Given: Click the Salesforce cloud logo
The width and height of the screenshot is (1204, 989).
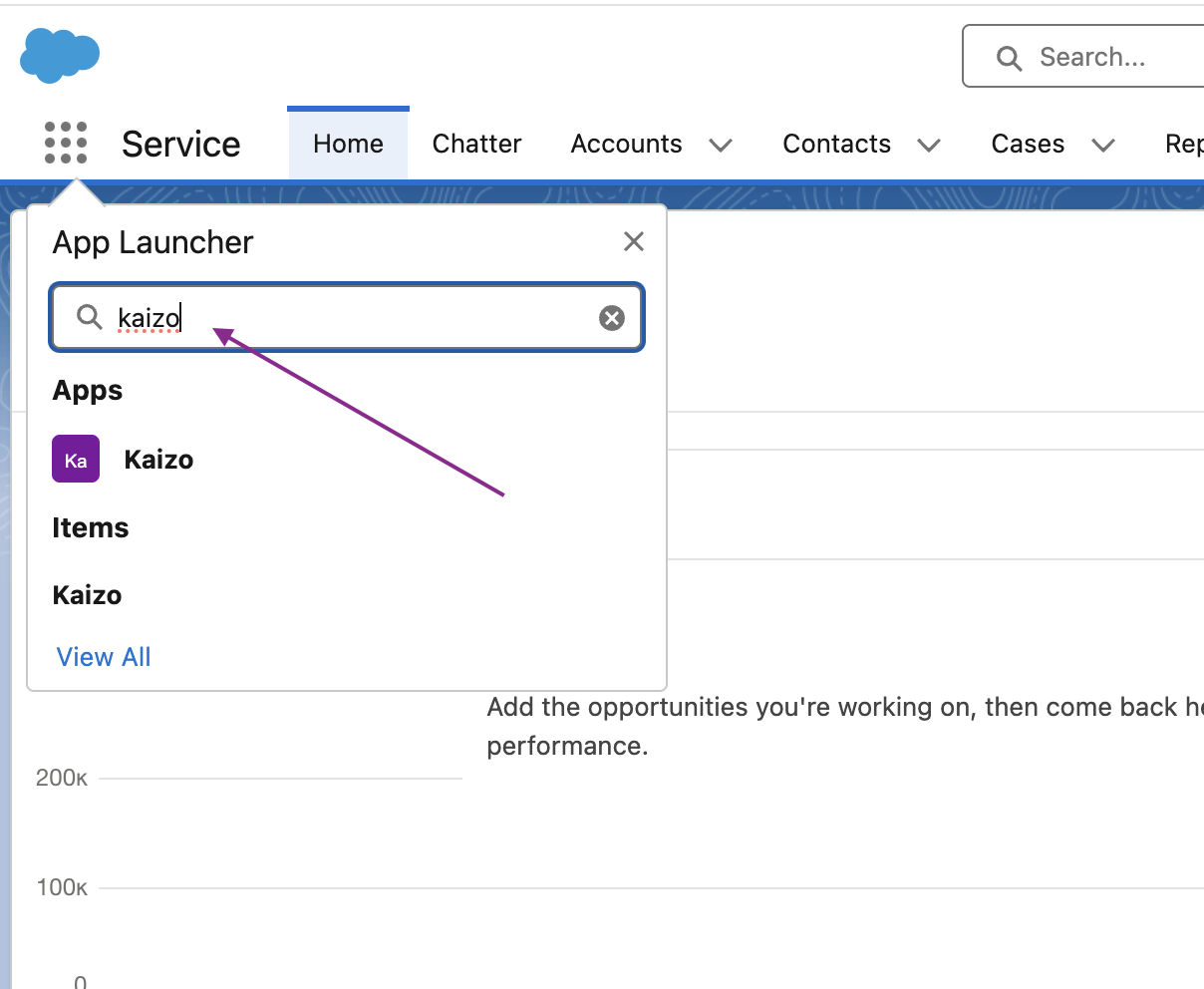Looking at the screenshot, I should coord(60,55).
